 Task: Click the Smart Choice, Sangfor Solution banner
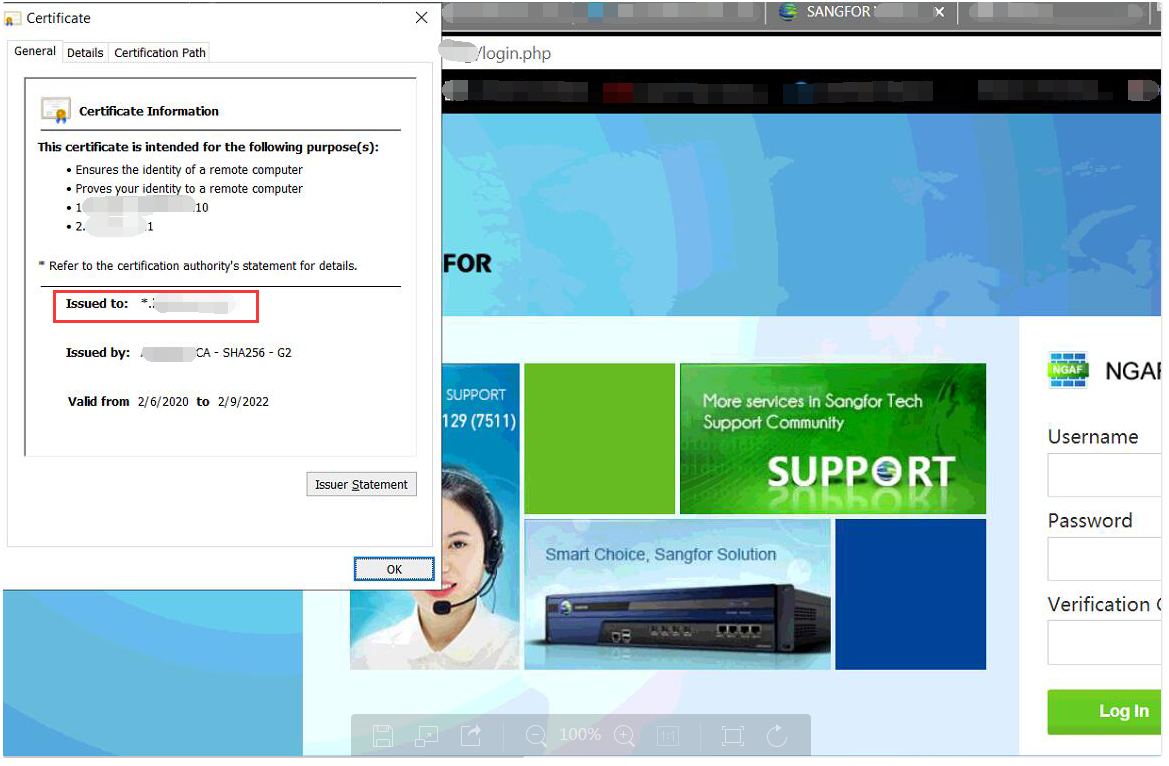(x=677, y=595)
